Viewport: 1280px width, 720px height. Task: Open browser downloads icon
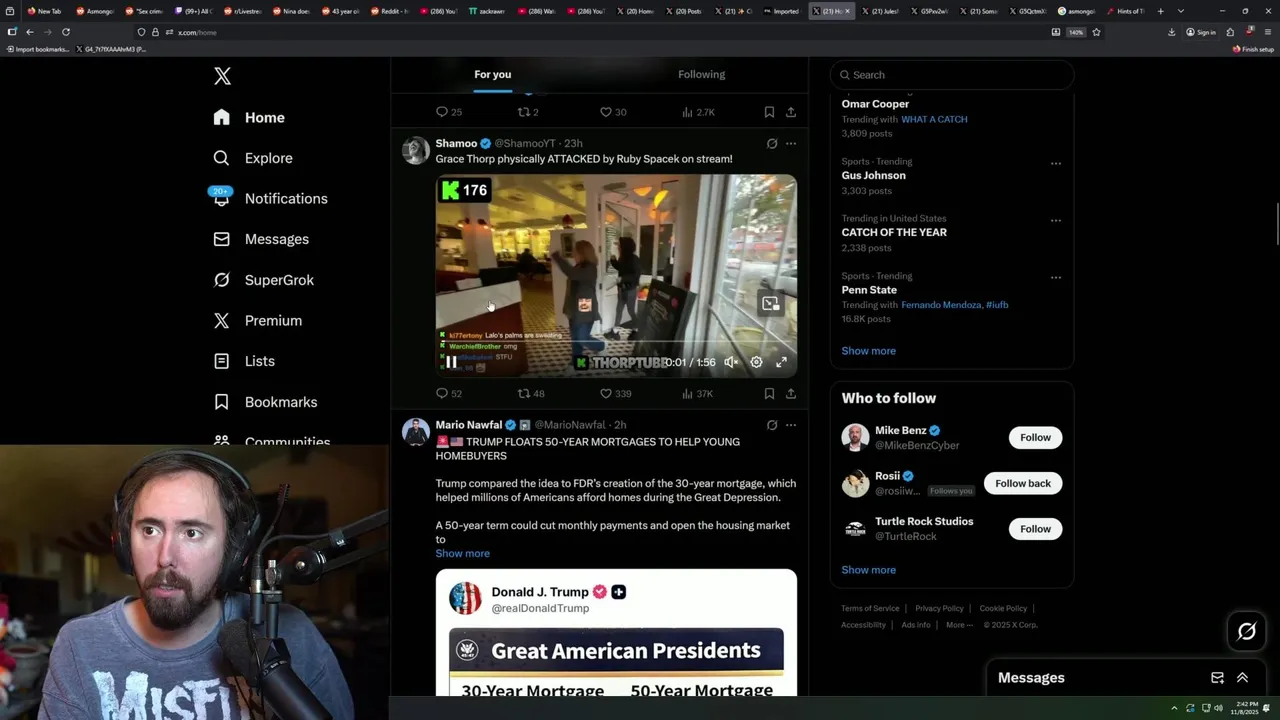click(x=1171, y=32)
